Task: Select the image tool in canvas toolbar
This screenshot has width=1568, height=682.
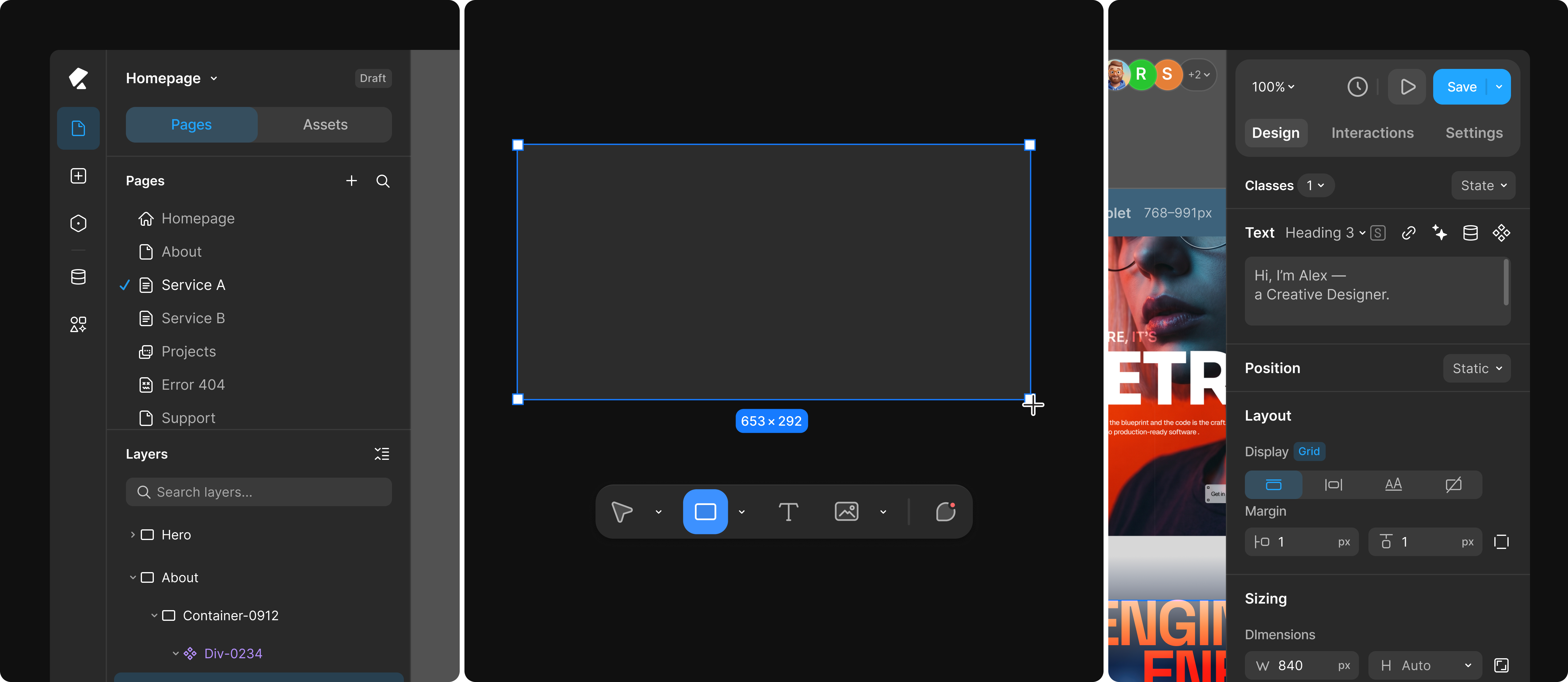Action: [x=846, y=511]
